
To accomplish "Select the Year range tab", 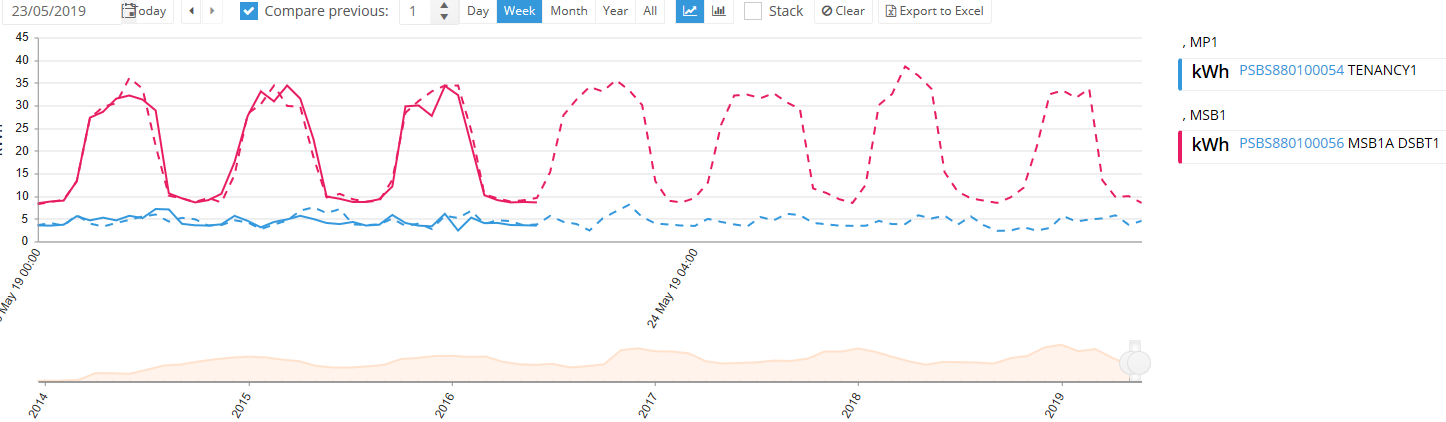I will pos(615,11).
